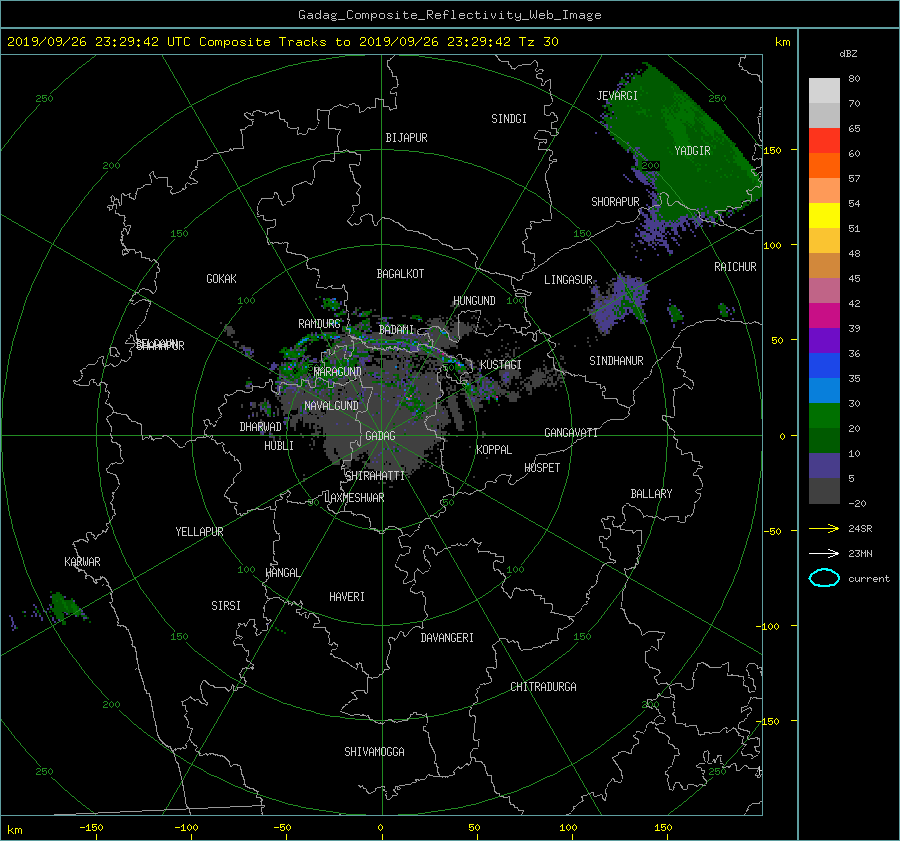Click the BIJAPUR city label
The width and height of the screenshot is (900, 841).
tap(406, 138)
